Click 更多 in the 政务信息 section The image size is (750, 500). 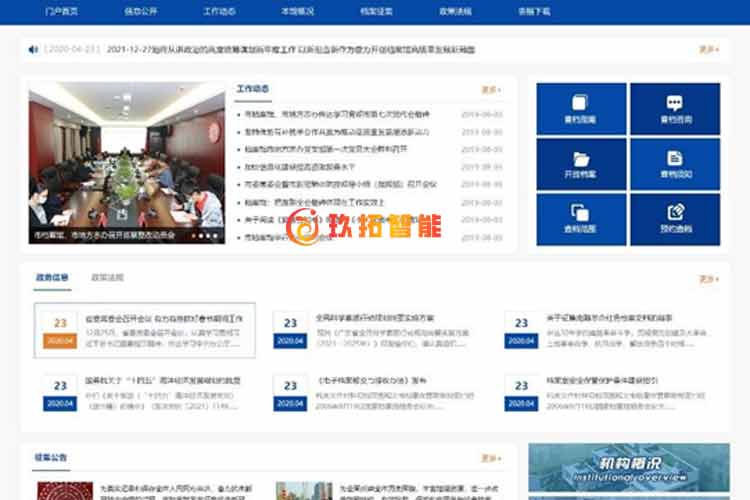pyautogui.click(x=709, y=279)
